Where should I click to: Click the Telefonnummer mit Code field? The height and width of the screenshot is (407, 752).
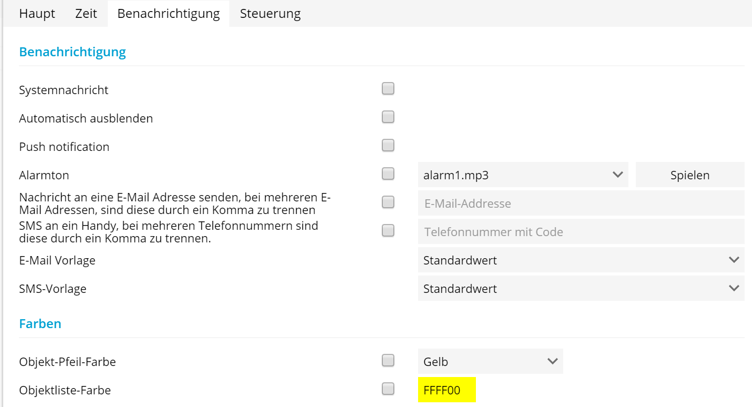580,232
